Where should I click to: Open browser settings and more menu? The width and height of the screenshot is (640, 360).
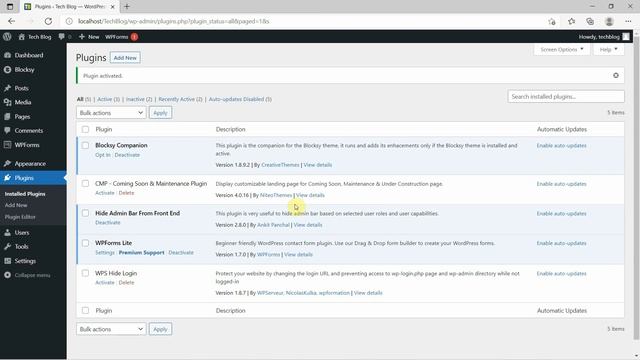[628, 21]
